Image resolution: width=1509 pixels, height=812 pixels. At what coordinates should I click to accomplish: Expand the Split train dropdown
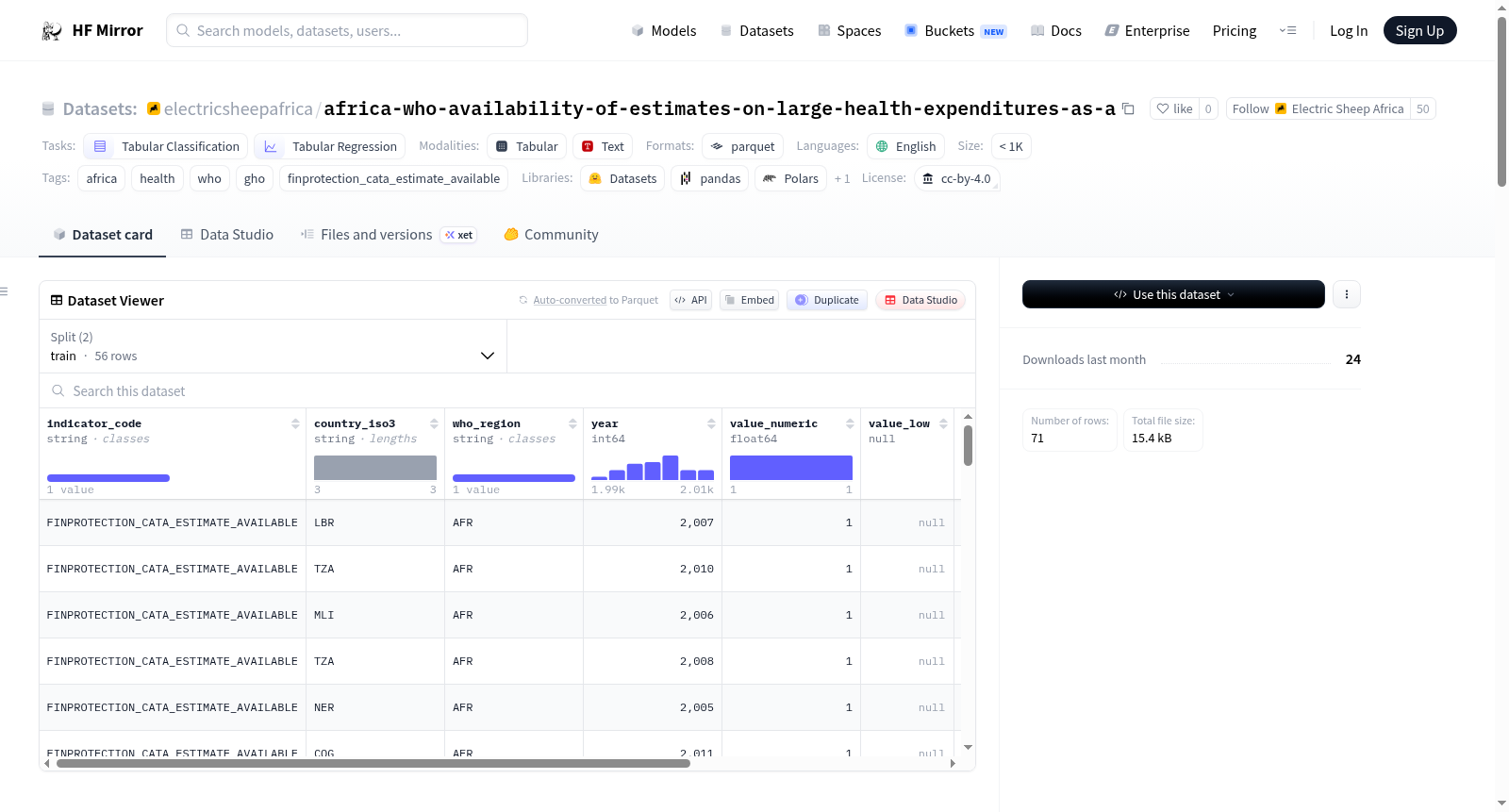pos(273,346)
